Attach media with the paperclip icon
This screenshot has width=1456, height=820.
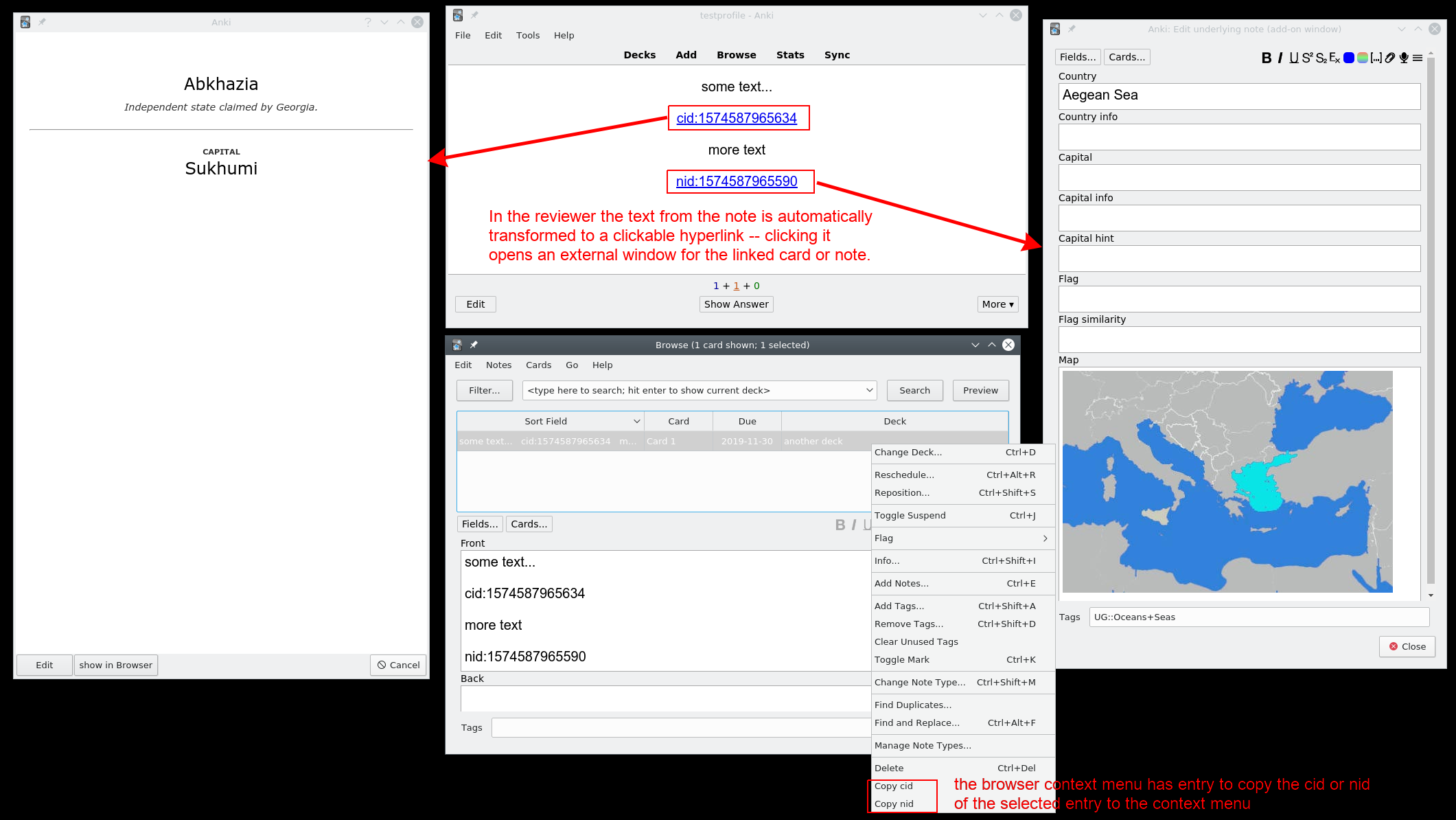coord(1390,58)
